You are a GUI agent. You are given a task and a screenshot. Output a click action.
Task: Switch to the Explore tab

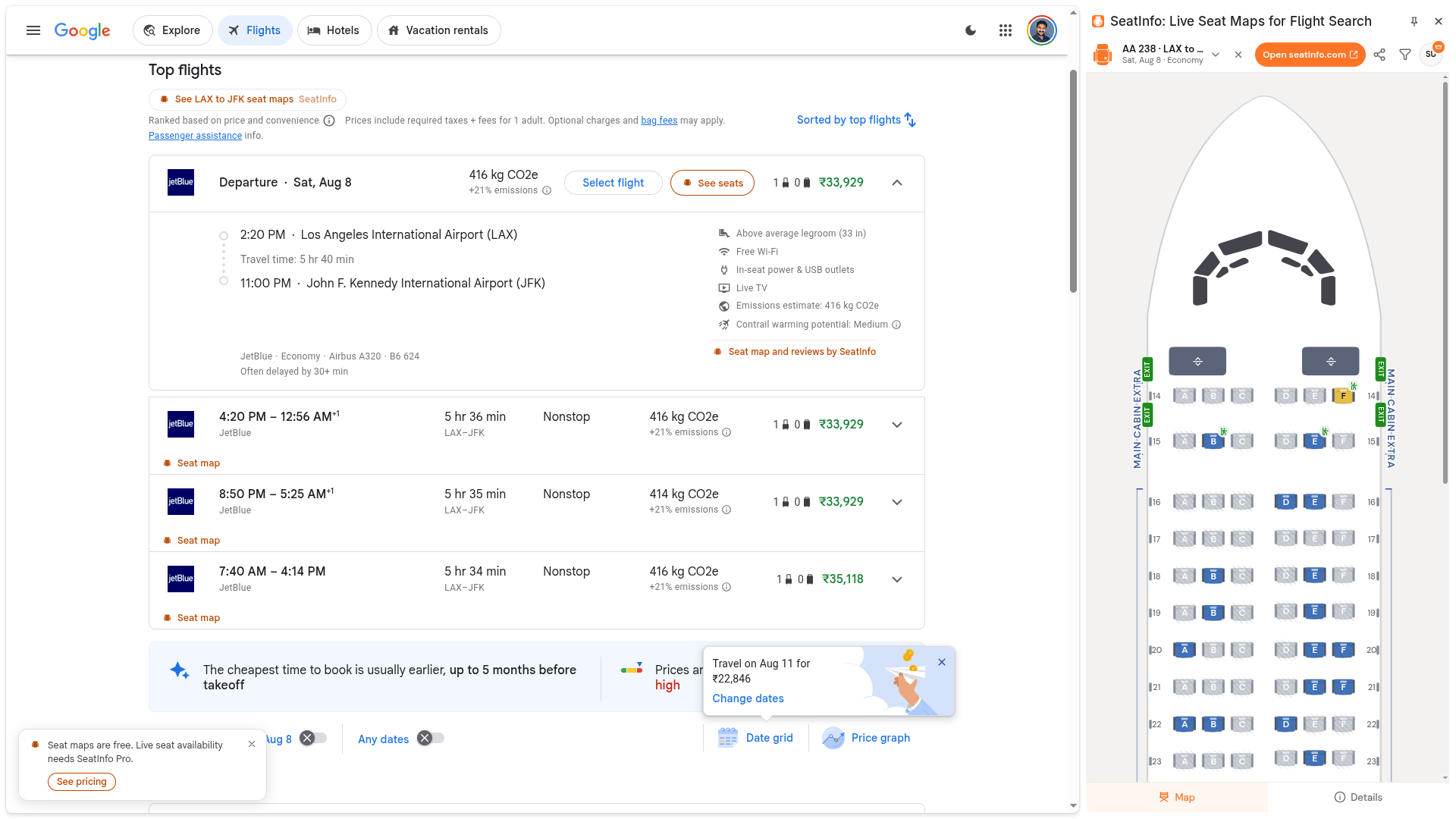pyautogui.click(x=172, y=30)
